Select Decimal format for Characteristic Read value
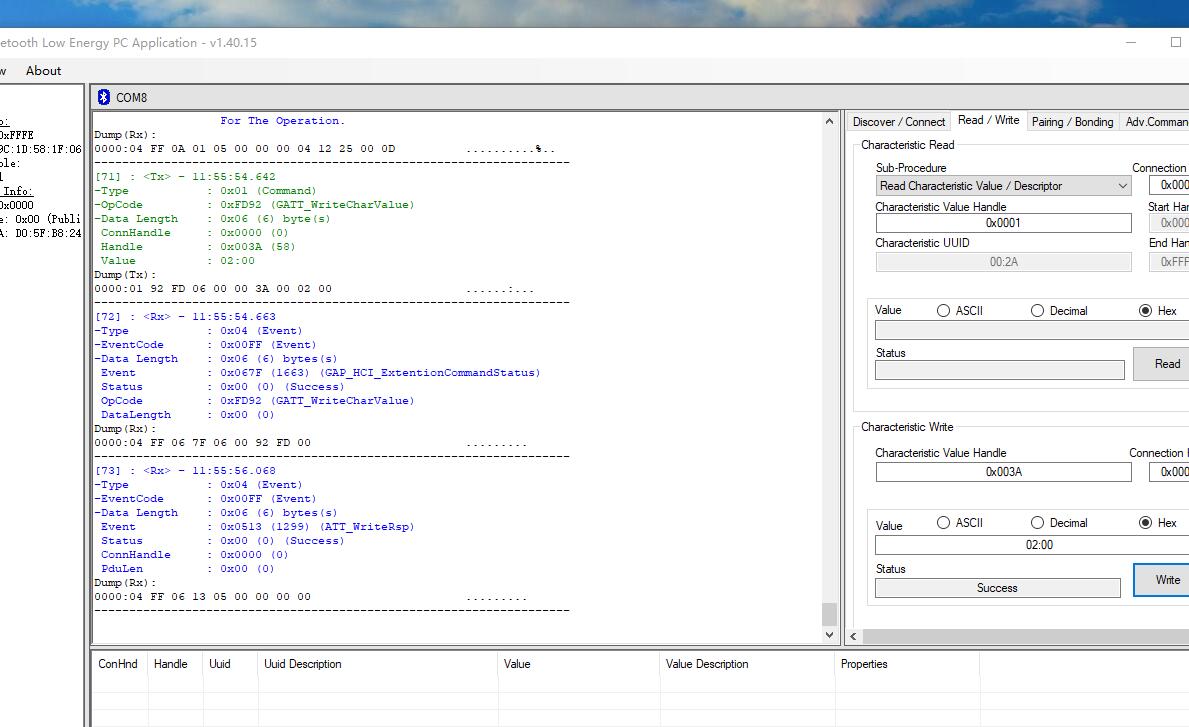Screen dimensions: 1189x727 click(x=1037, y=311)
